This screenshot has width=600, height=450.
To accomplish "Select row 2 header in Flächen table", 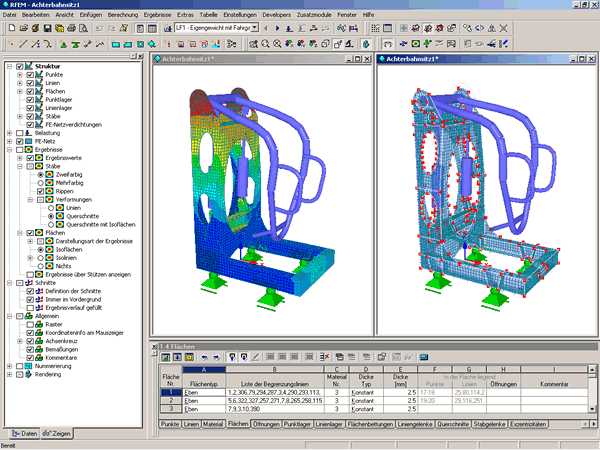I will 171,401.
